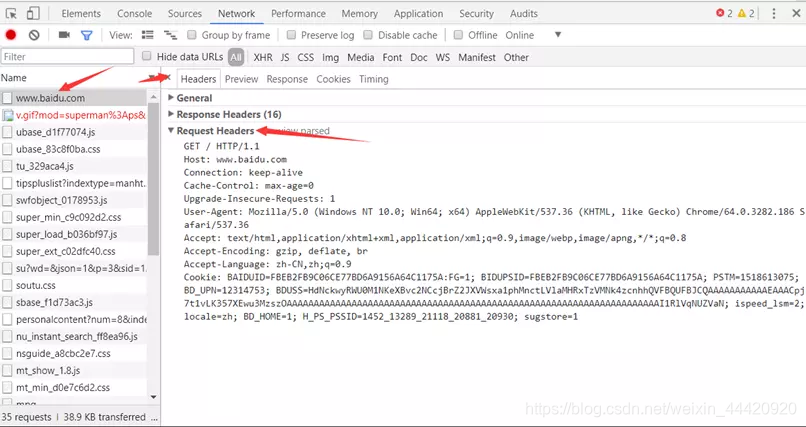Select the Headers detail tab
The height and width of the screenshot is (427, 806).
pos(198,79)
